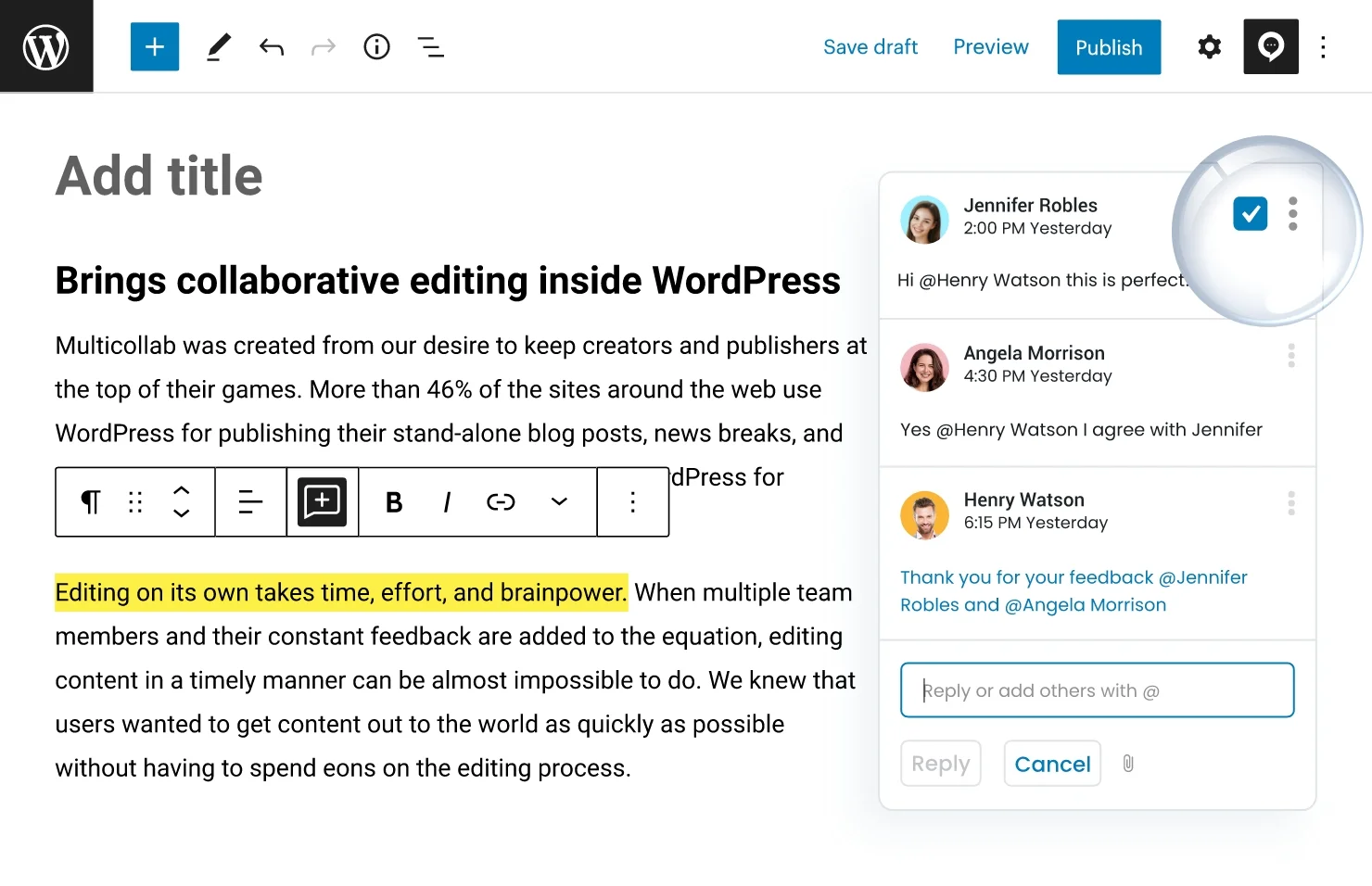Click the block drag handle dots
Image resolution: width=1372 pixels, height=886 pixels.
[135, 501]
